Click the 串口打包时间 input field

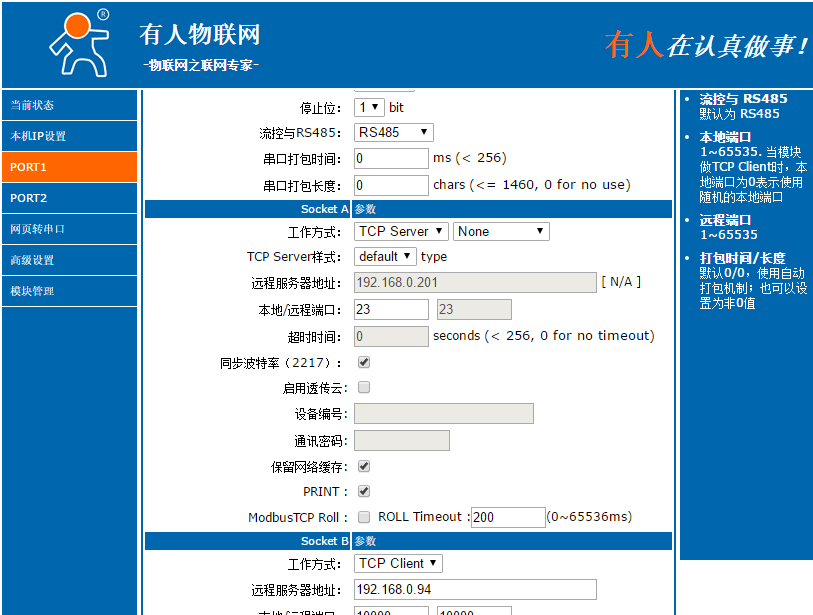click(x=390, y=157)
